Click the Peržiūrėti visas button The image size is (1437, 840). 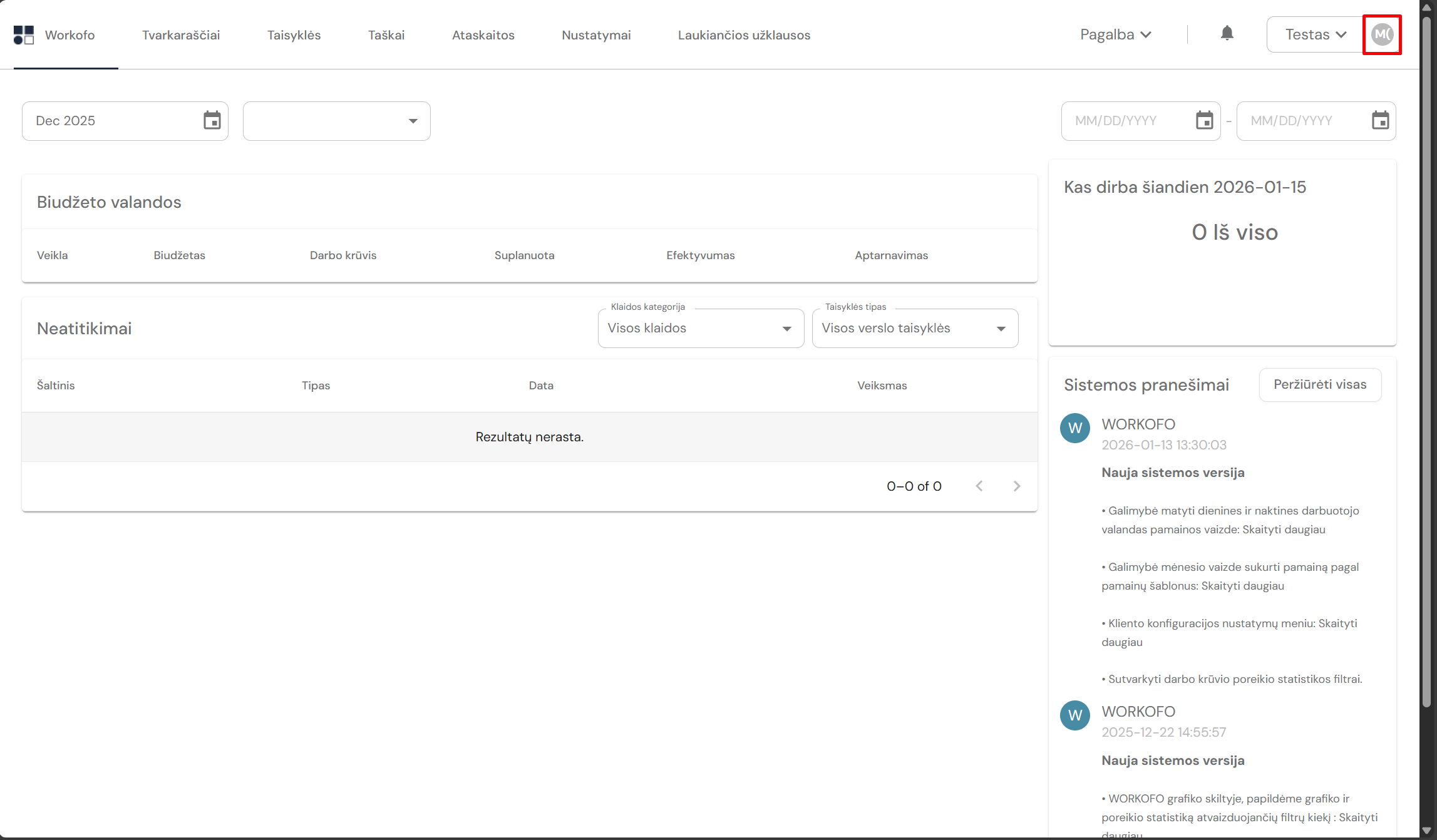1320,385
